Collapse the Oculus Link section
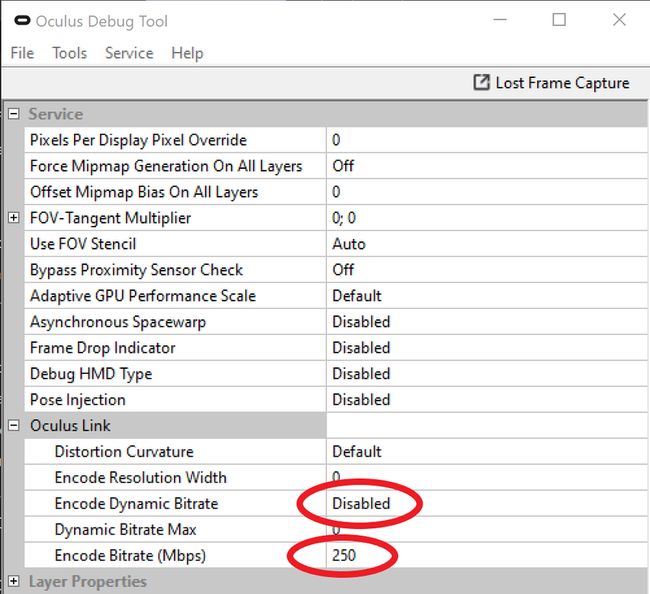Image resolution: width=650 pixels, height=594 pixels. 14,426
